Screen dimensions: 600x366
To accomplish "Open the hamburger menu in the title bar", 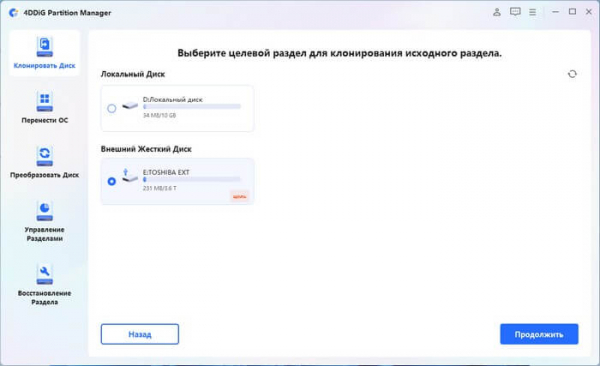I will pos(532,12).
